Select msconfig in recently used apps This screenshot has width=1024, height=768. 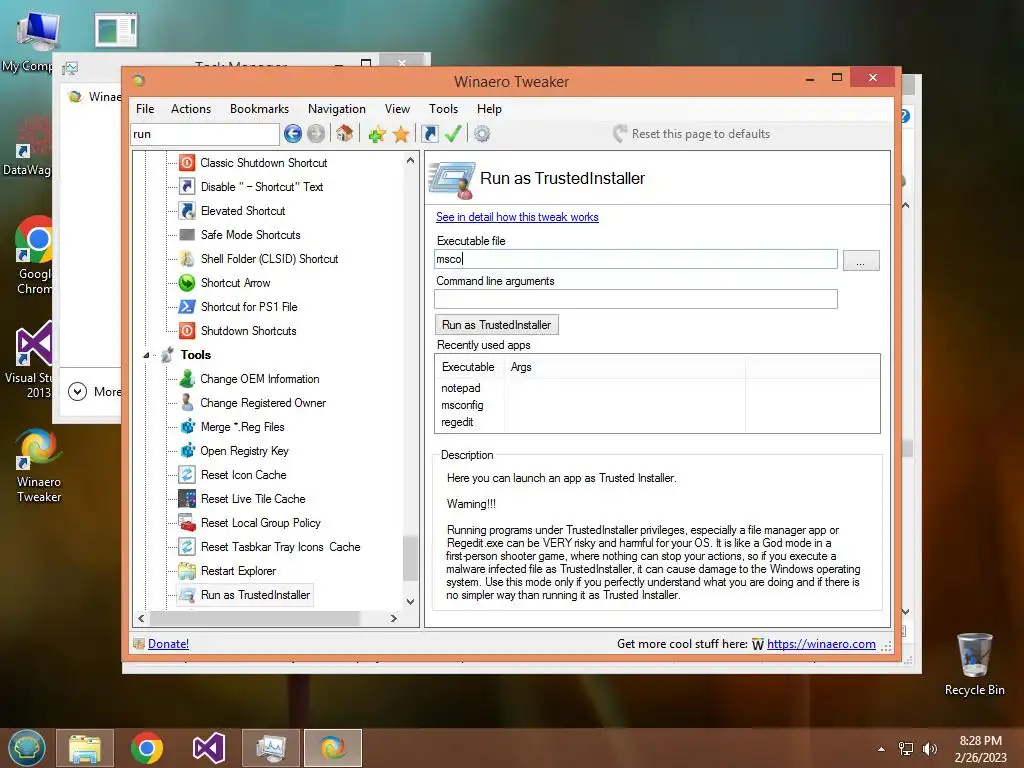coord(462,405)
